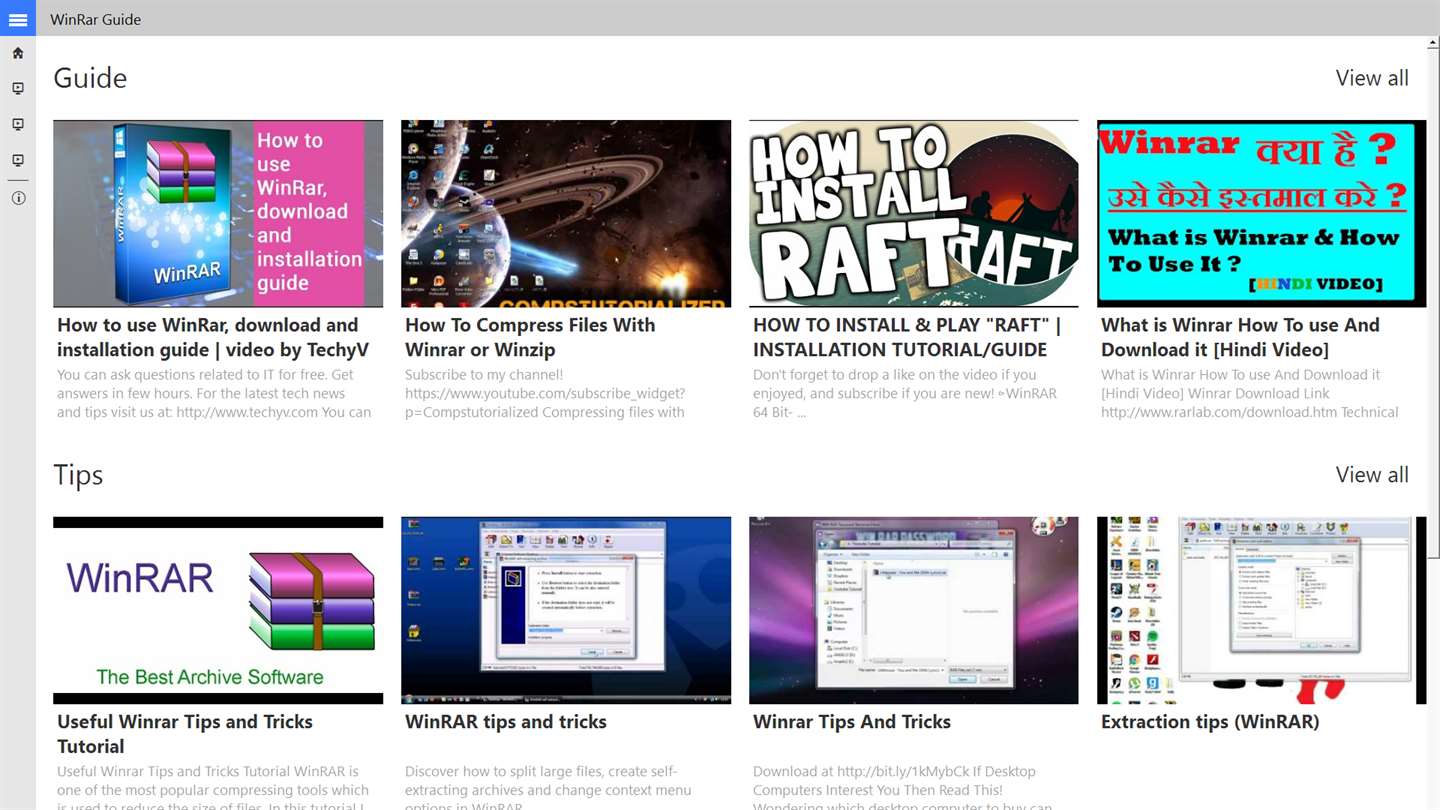Open the Compstutorialized space desktop thumbnail

pyautogui.click(x=566, y=214)
